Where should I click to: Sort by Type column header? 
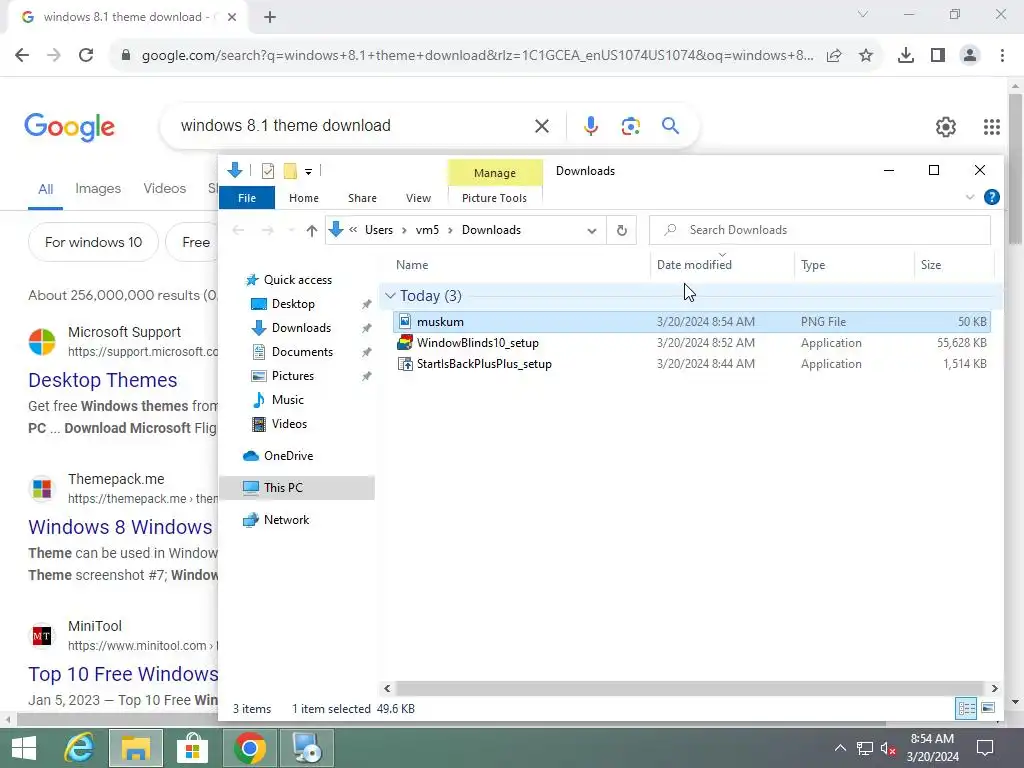tap(812, 264)
